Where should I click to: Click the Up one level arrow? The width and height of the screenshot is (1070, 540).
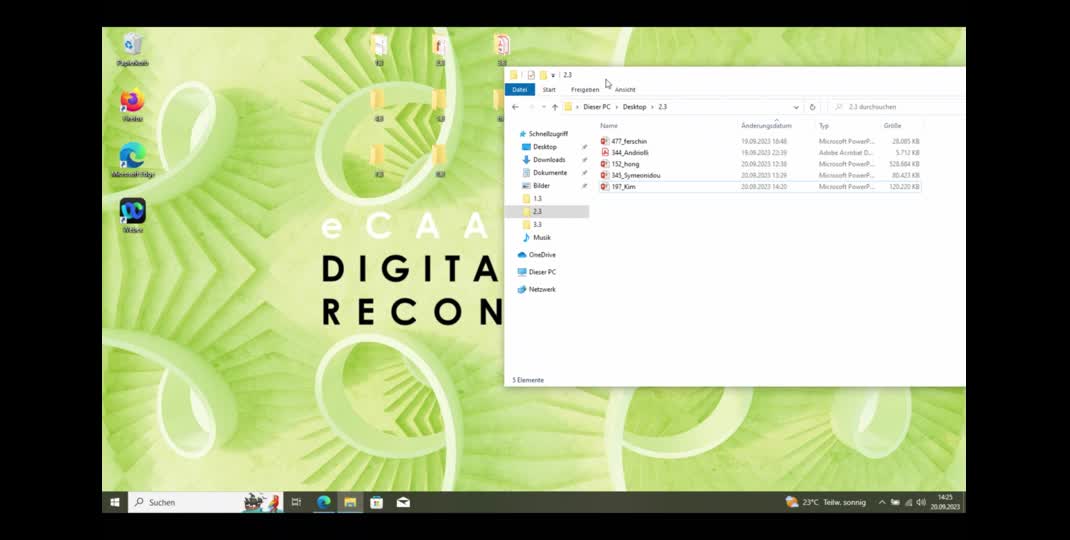[x=555, y=107]
